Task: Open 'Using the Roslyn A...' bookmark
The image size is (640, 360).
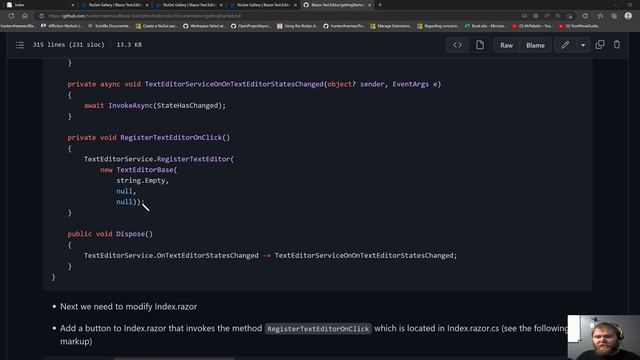Action: click(297, 26)
